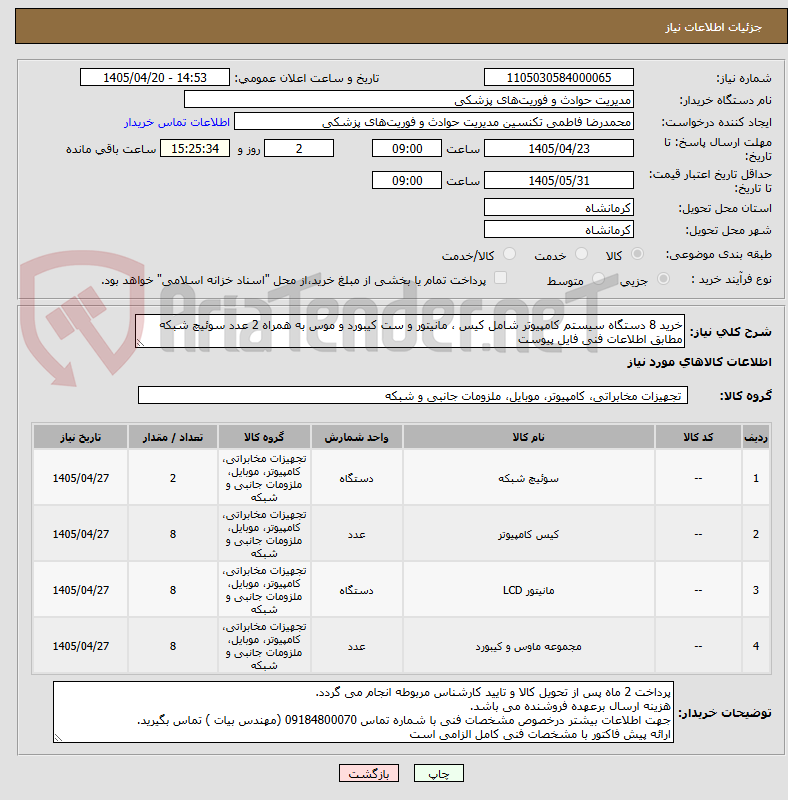
Task: Click column header تاریخ نیاز
Action: (81, 437)
